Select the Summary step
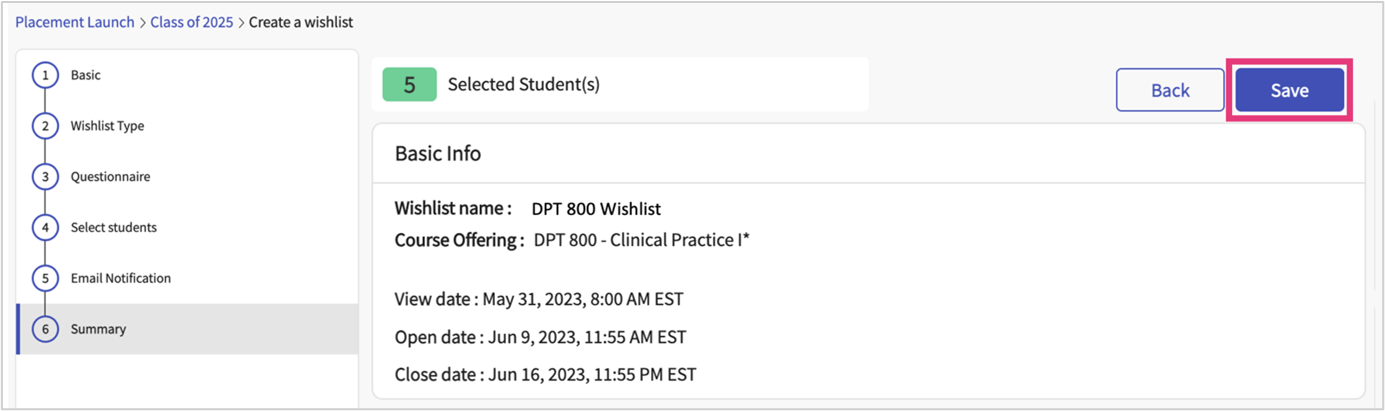1385x411 pixels. coord(98,329)
